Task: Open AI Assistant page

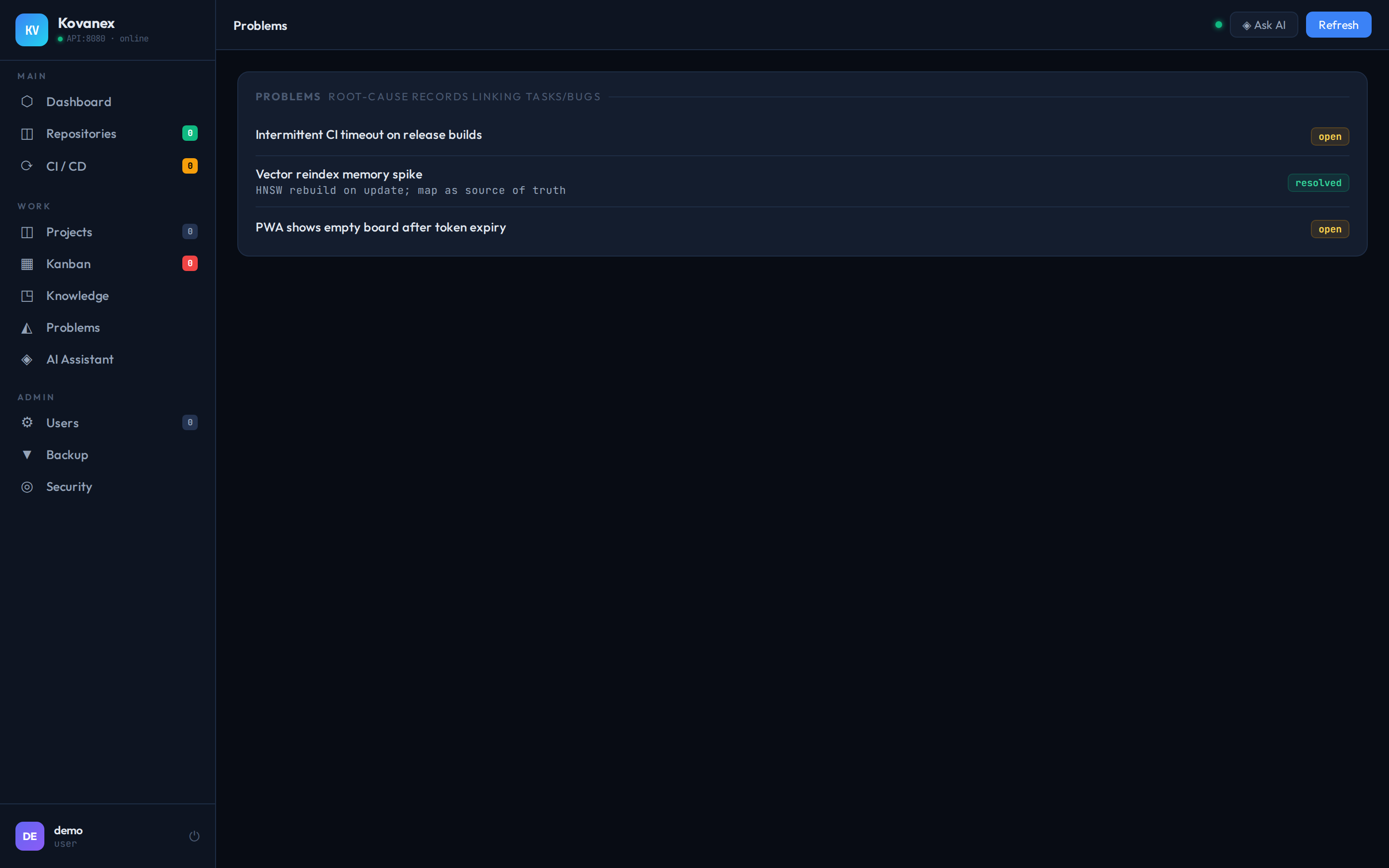Action: [x=108, y=359]
